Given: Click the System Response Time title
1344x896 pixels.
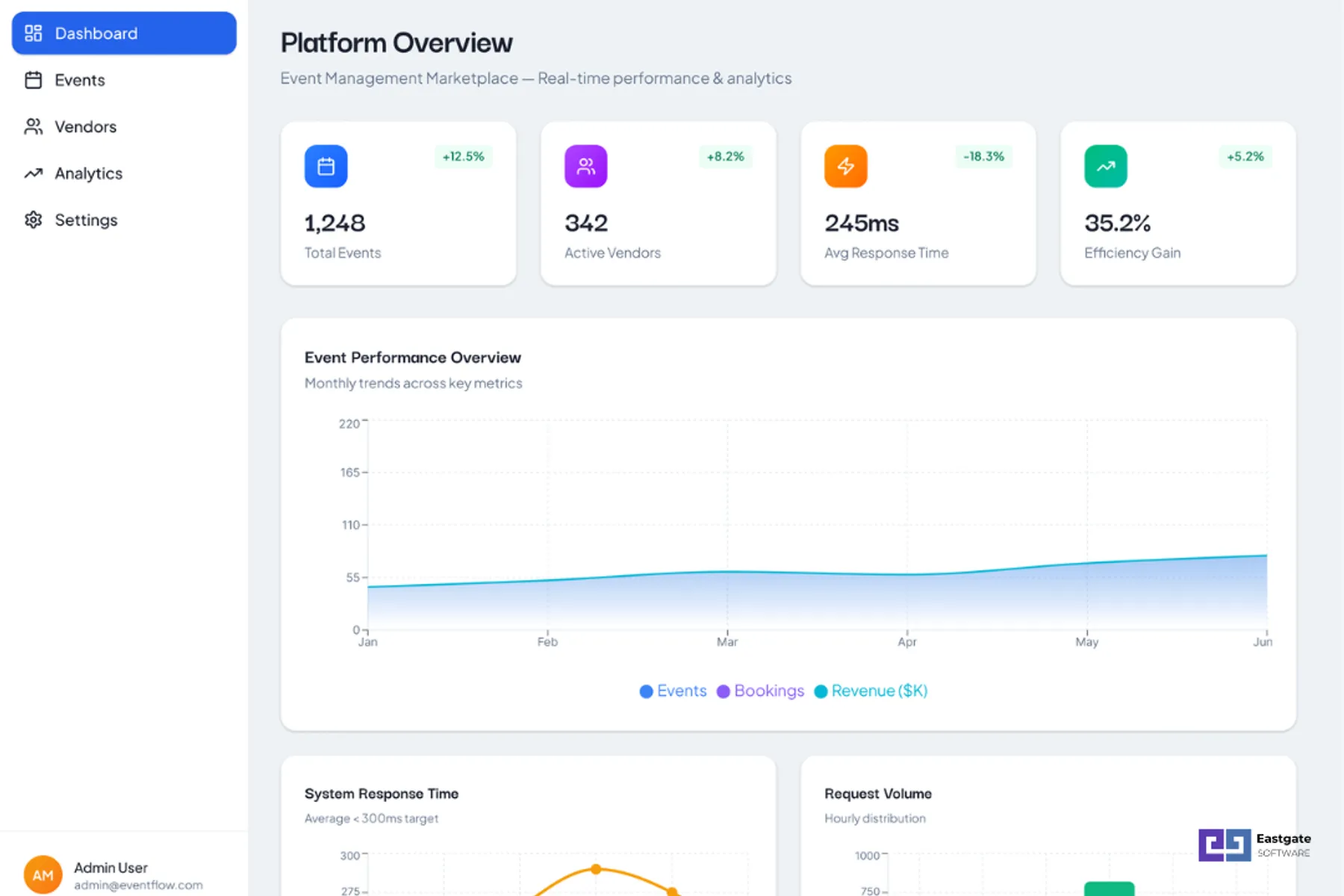Looking at the screenshot, I should click(382, 794).
